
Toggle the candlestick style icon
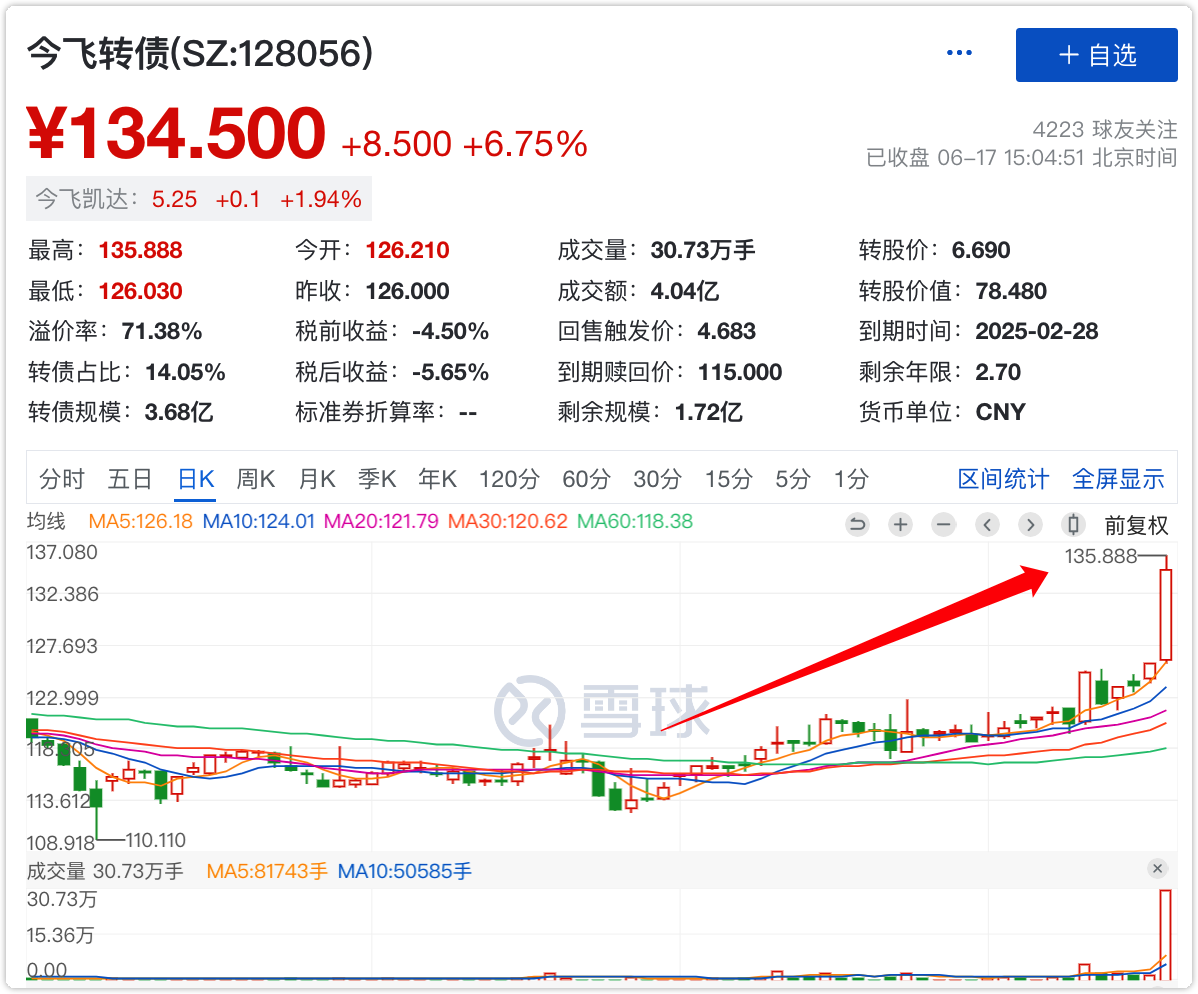(1074, 524)
